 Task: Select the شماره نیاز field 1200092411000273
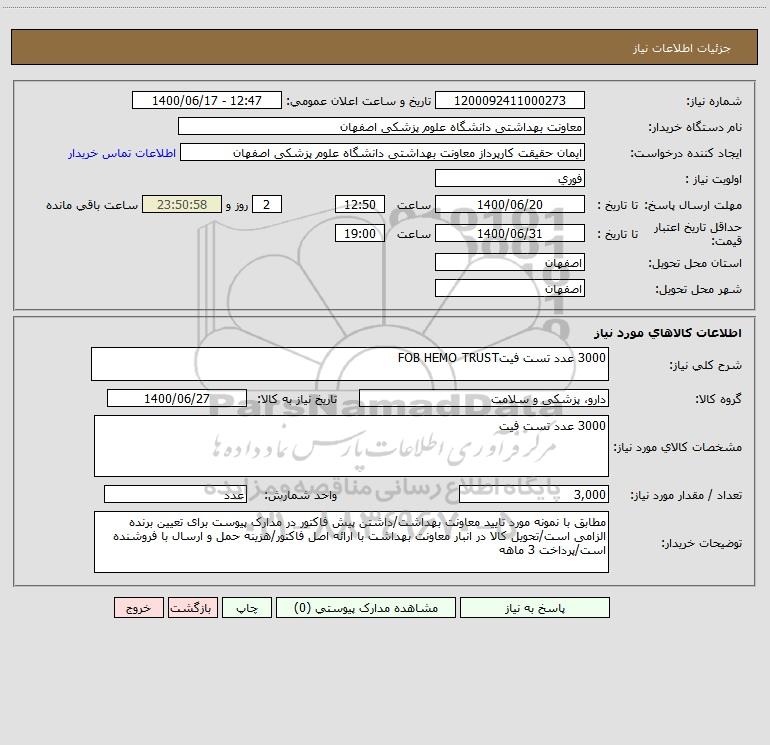[x=510, y=101]
